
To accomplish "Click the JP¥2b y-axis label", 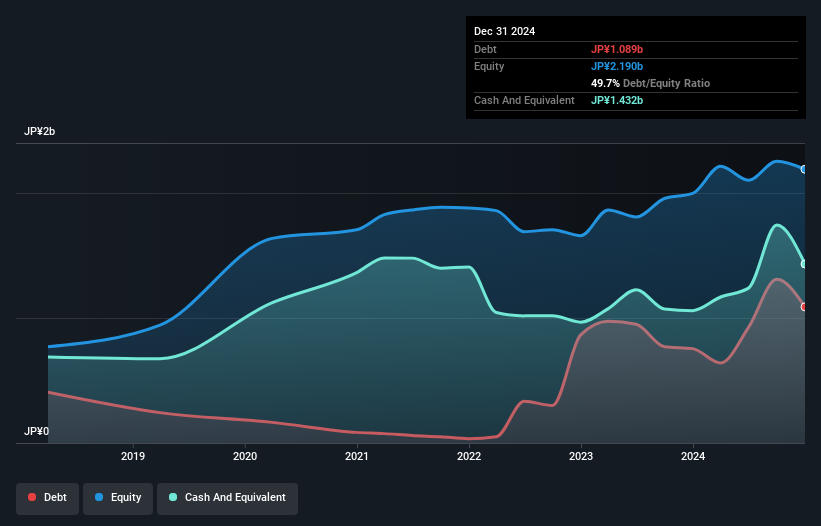I will coord(39,131).
